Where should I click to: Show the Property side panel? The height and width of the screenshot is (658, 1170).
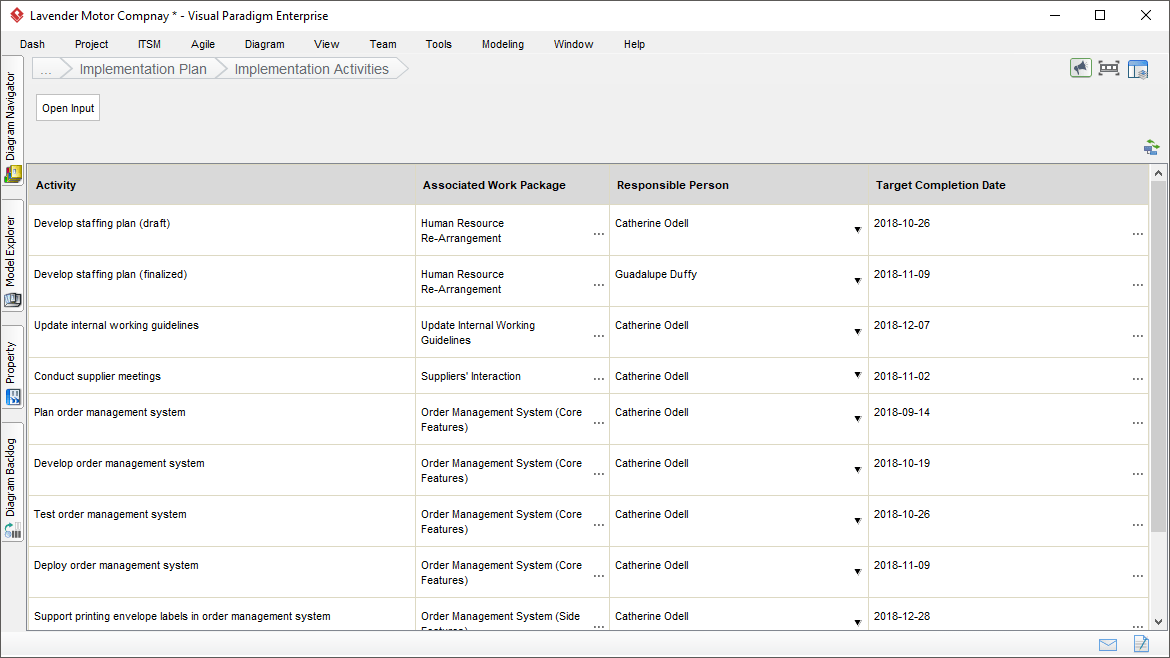point(12,372)
